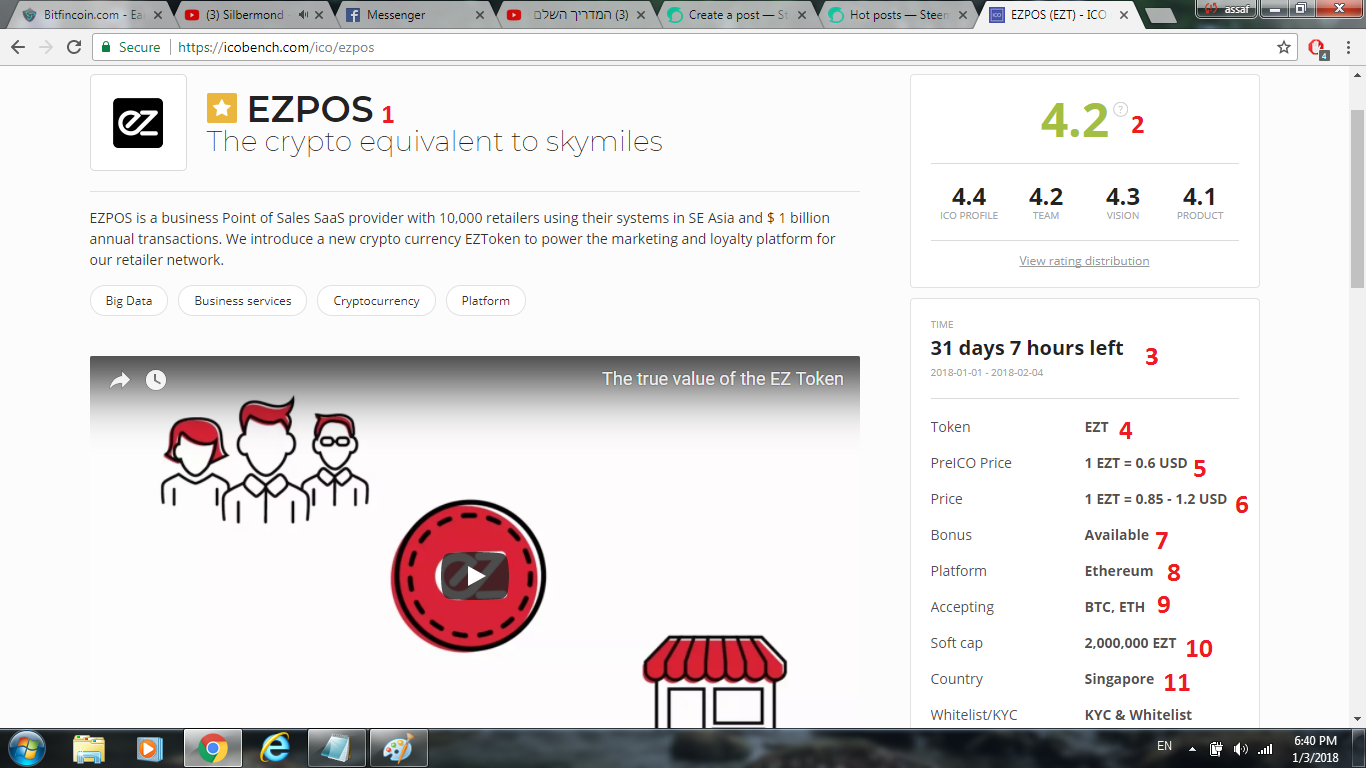Click the browser forward arrow
Screen dimensions: 1366x768
[x=46, y=47]
